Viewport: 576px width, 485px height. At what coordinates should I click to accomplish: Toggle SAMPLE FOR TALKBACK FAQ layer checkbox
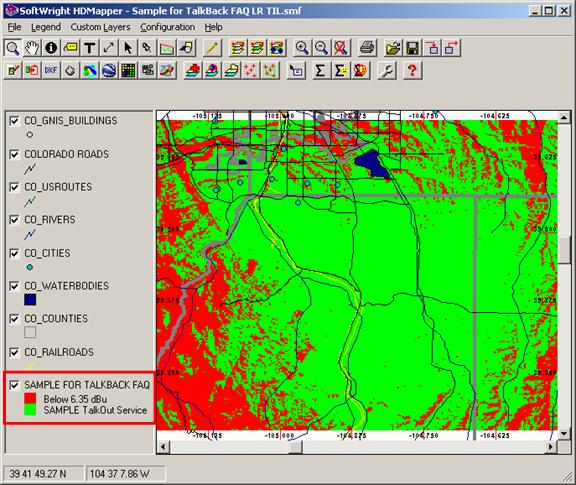14,385
